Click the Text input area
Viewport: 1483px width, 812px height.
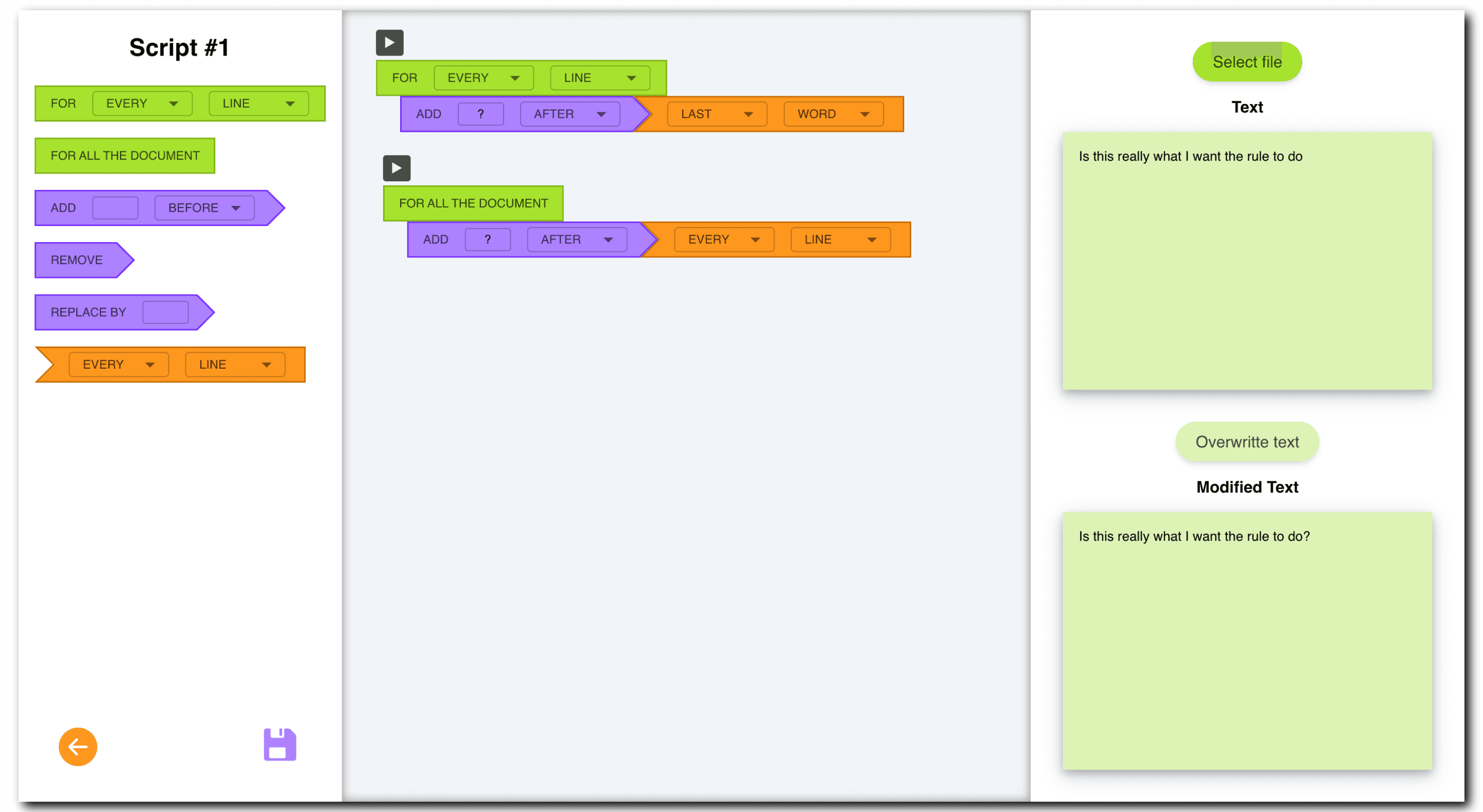click(1247, 261)
